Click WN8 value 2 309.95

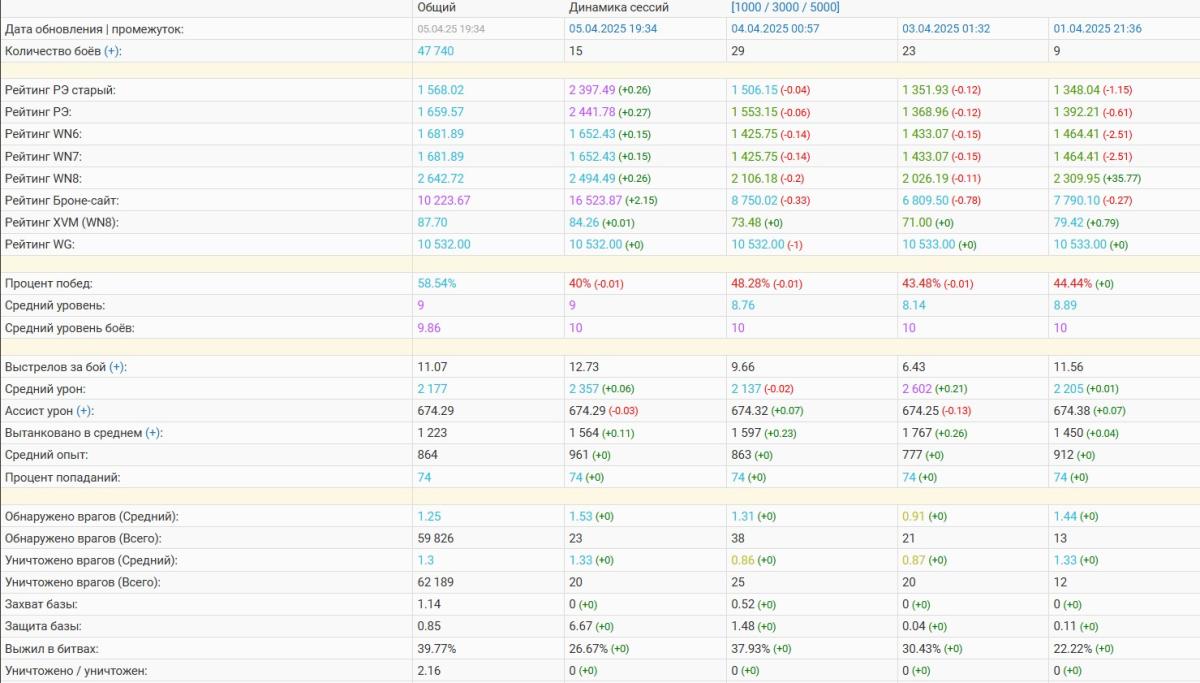[x=1076, y=178]
